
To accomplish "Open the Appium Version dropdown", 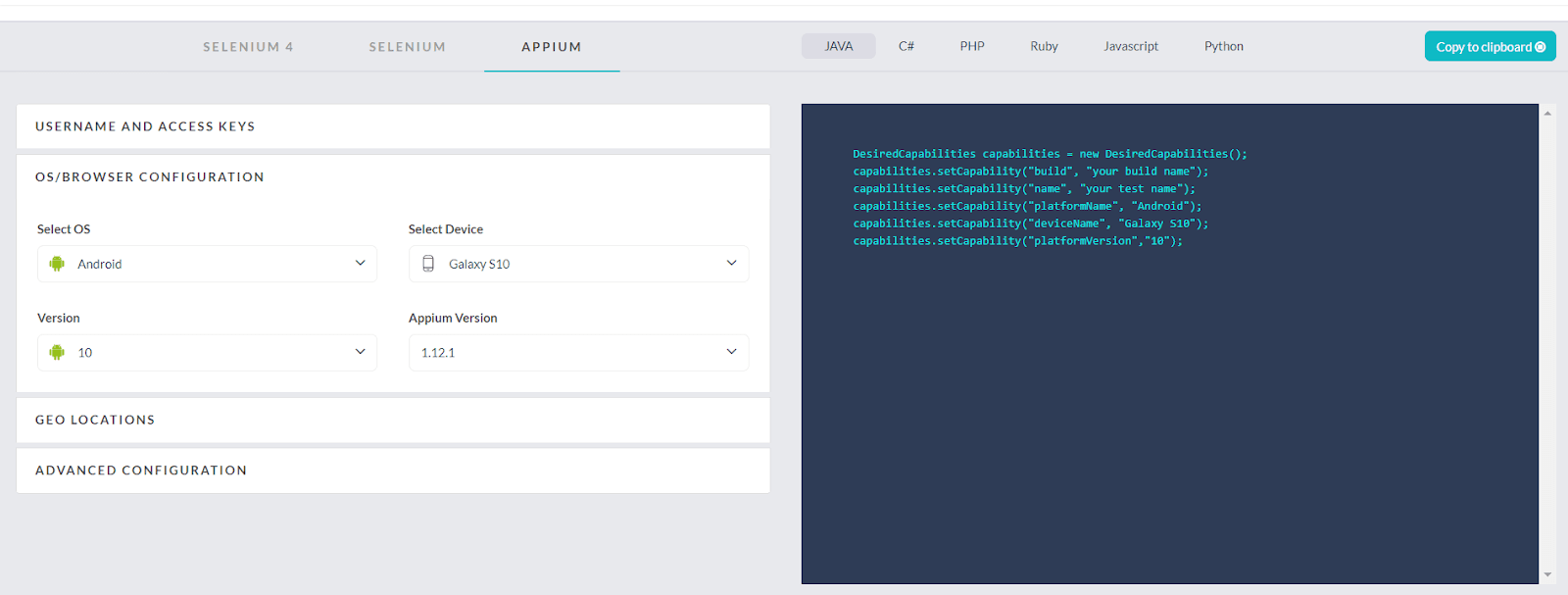I will (578, 353).
